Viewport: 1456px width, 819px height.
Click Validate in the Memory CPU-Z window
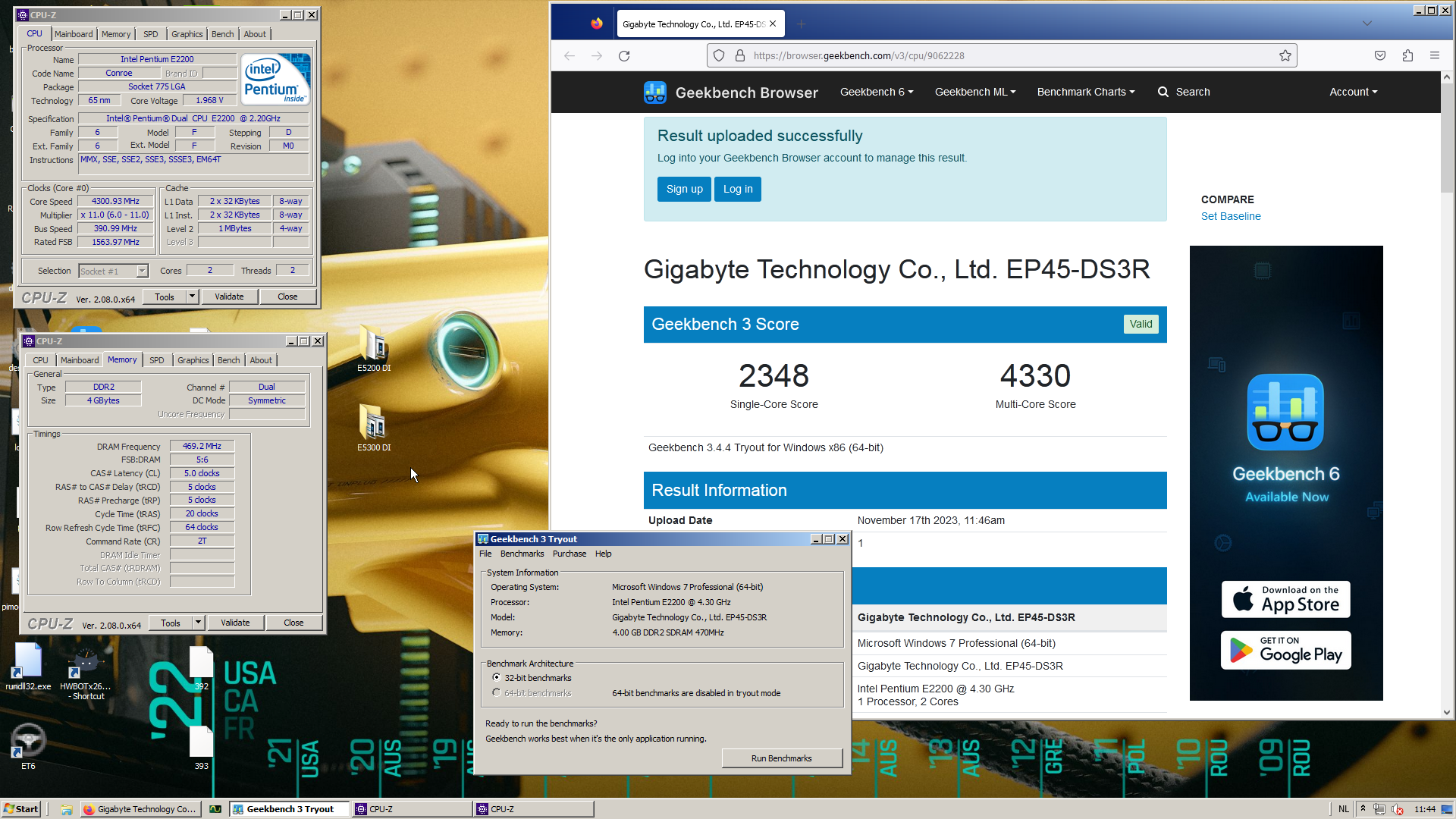click(235, 623)
